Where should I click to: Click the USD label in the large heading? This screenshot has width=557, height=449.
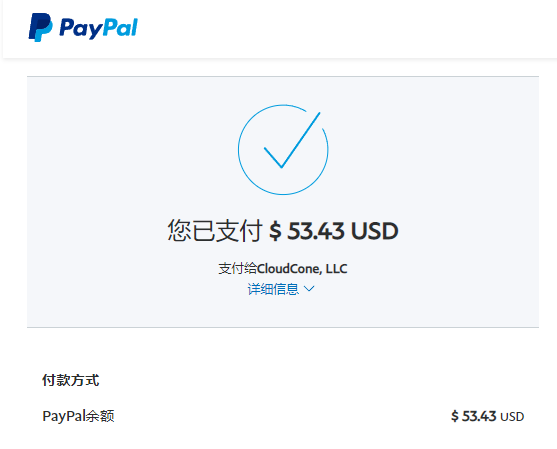point(375,231)
